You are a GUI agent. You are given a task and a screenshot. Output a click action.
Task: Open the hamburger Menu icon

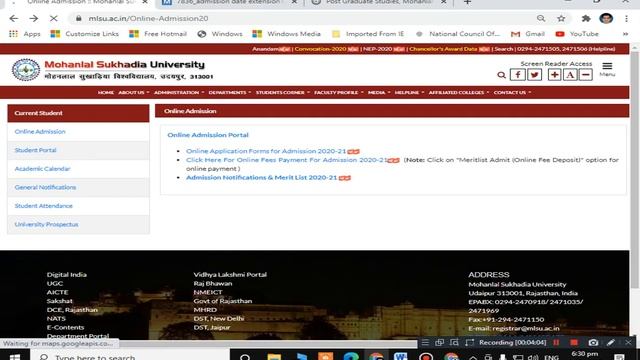point(607,69)
